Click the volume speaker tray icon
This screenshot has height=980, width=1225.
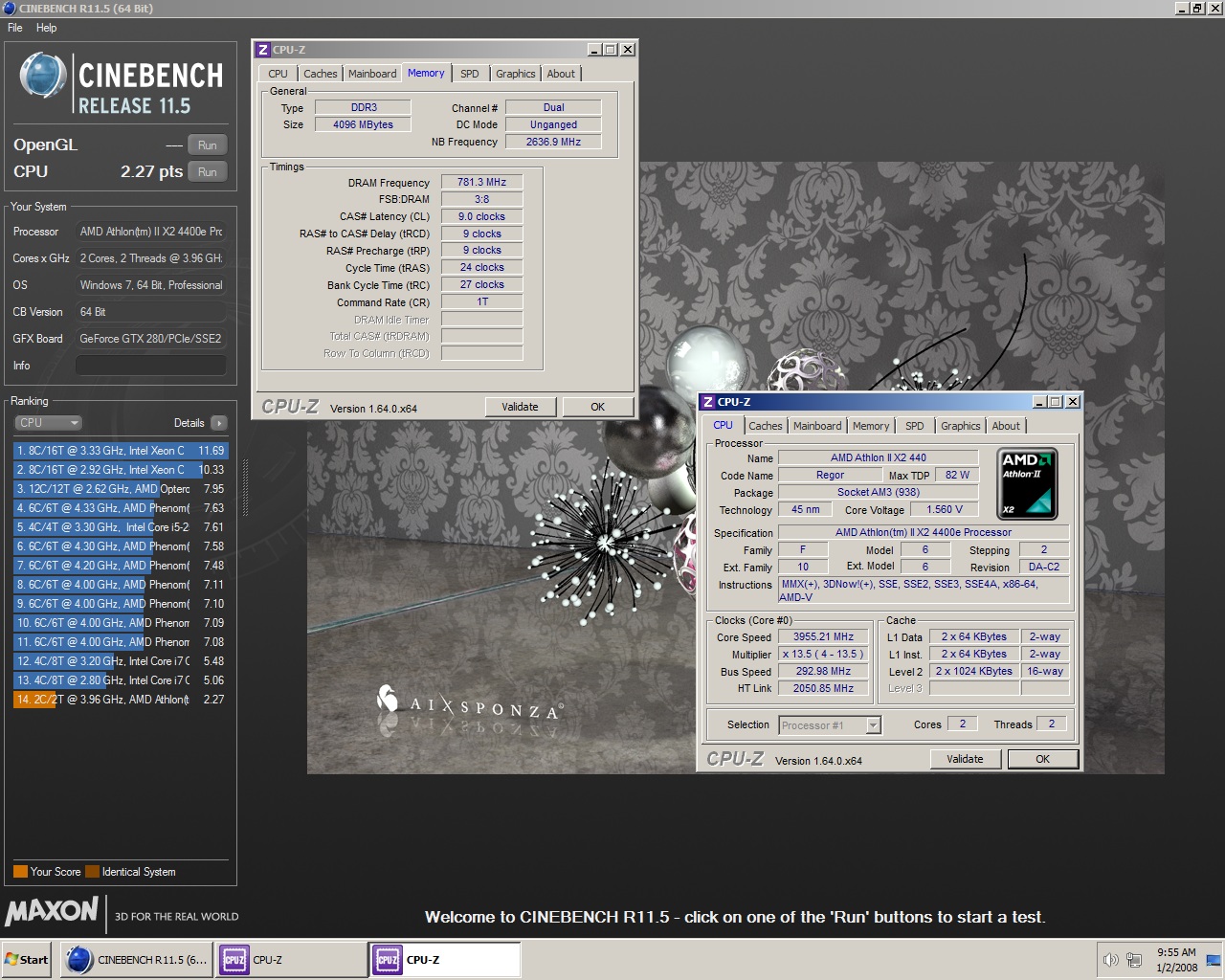coord(1110,960)
